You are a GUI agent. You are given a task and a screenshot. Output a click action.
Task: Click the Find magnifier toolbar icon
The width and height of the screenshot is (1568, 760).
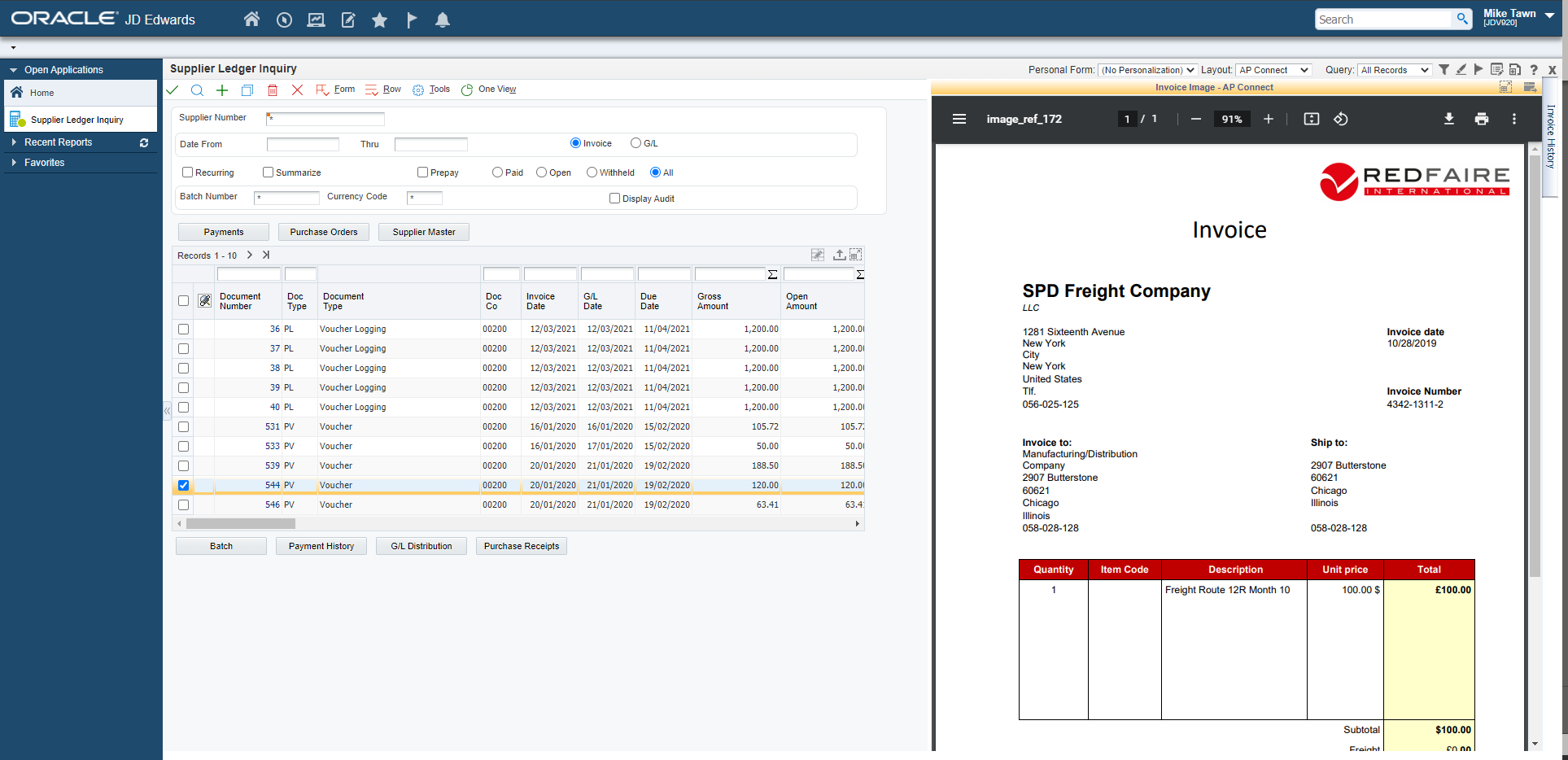pyautogui.click(x=197, y=90)
